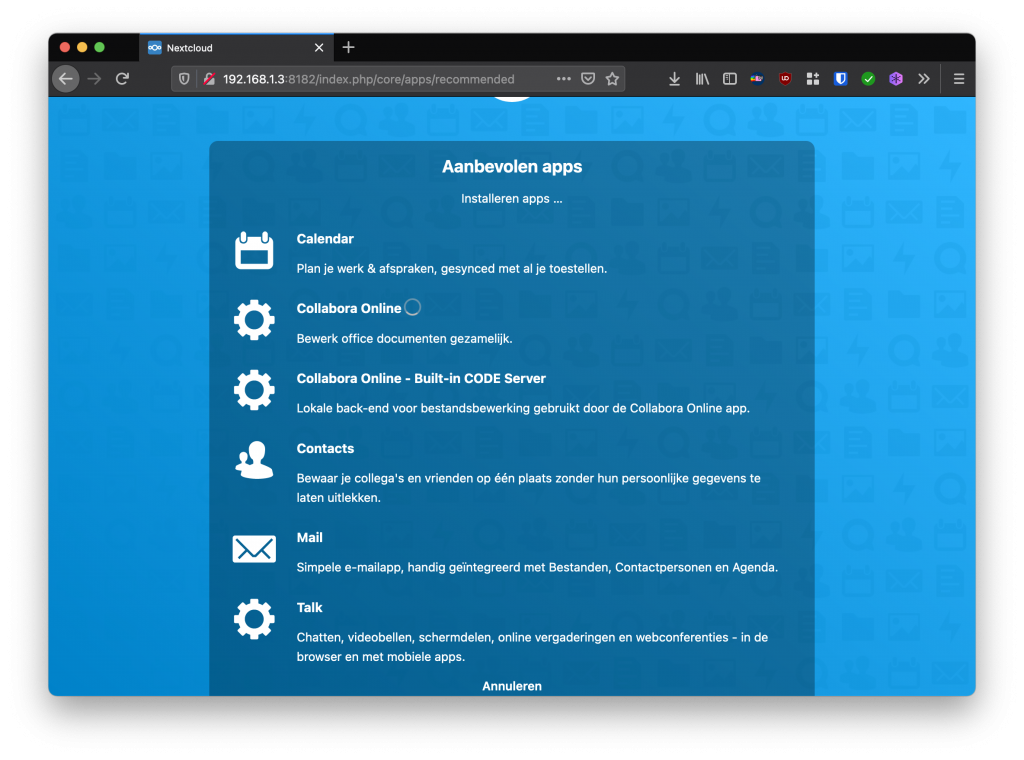The height and width of the screenshot is (760, 1024).
Task: Click the Built-in CODE Server gear icon
Action: tap(254, 390)
